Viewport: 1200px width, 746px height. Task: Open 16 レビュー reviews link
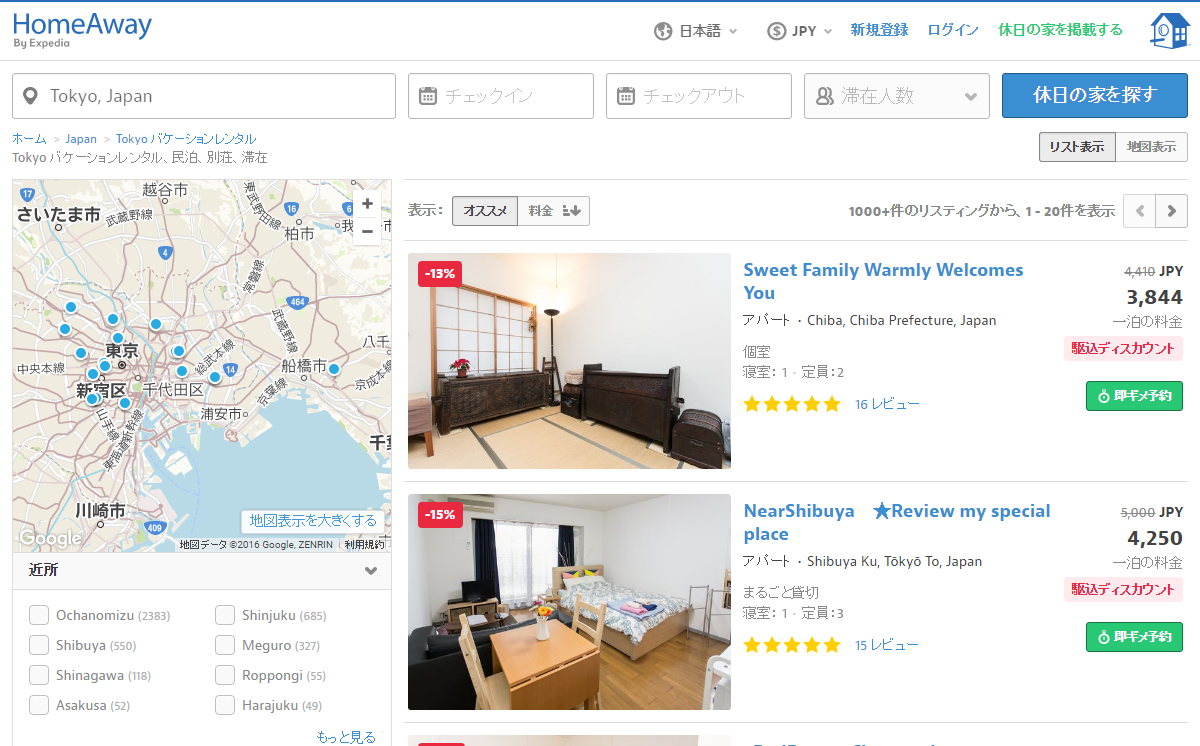[x=887, y=404]
